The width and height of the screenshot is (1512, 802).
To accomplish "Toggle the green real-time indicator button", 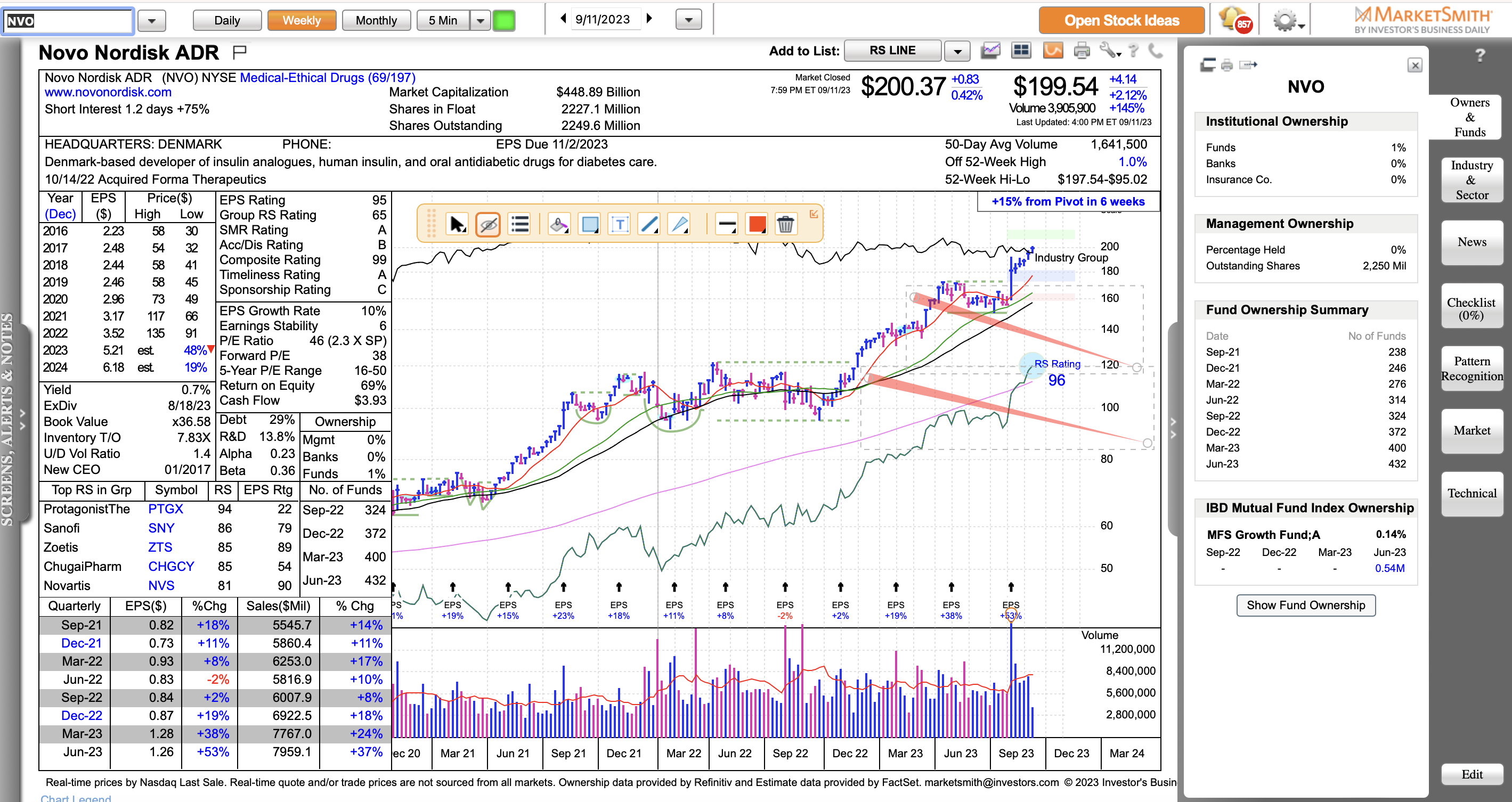I will [503, 21].
